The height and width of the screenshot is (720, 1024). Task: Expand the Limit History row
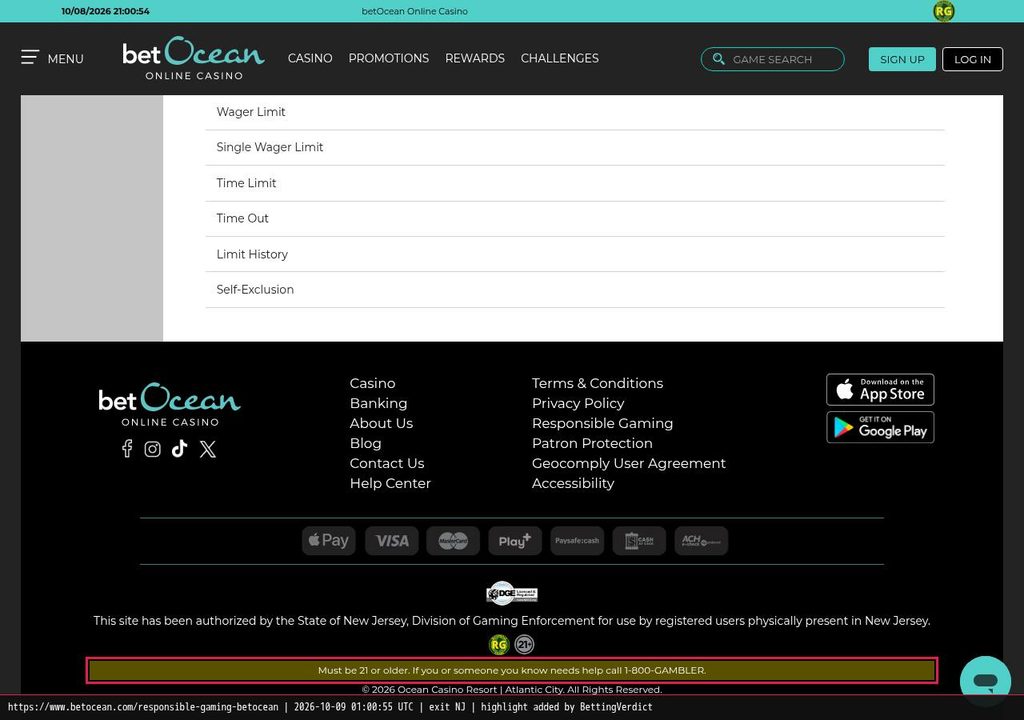click(x=575, y=254)
